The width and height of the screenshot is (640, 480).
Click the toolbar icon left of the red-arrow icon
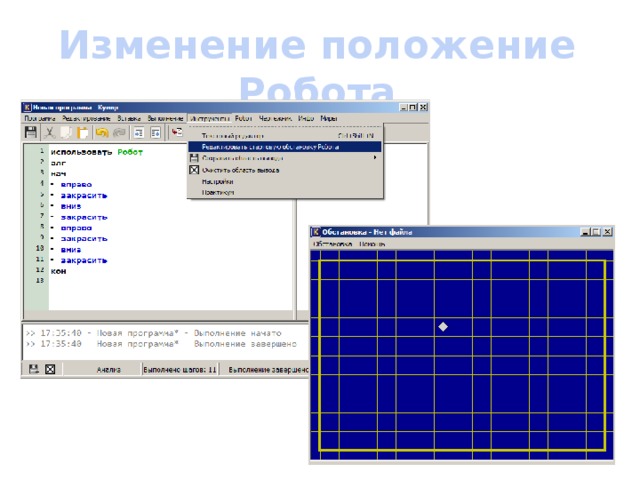coord(156,133)
